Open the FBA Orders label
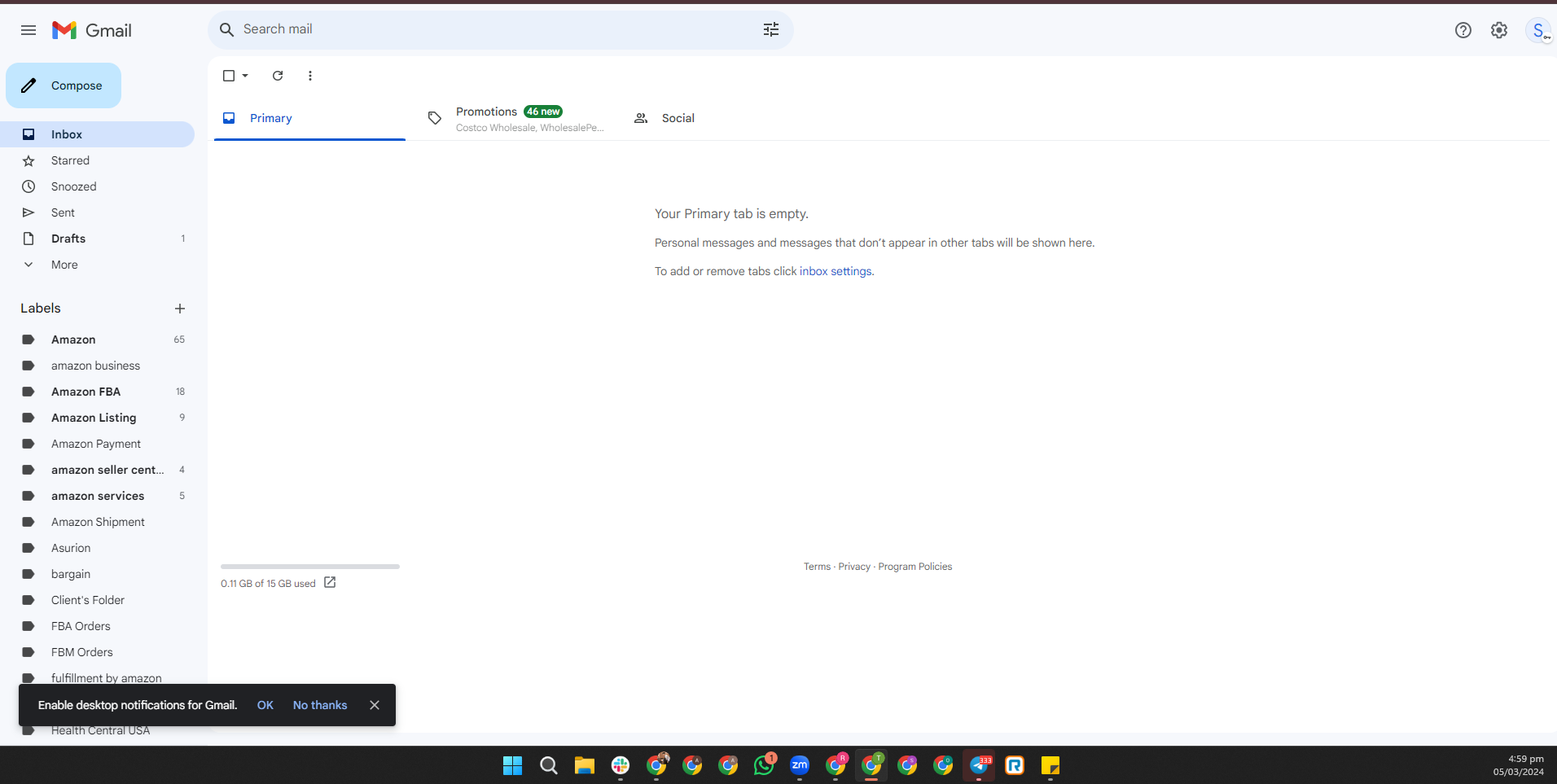 [x=97, y=626]
